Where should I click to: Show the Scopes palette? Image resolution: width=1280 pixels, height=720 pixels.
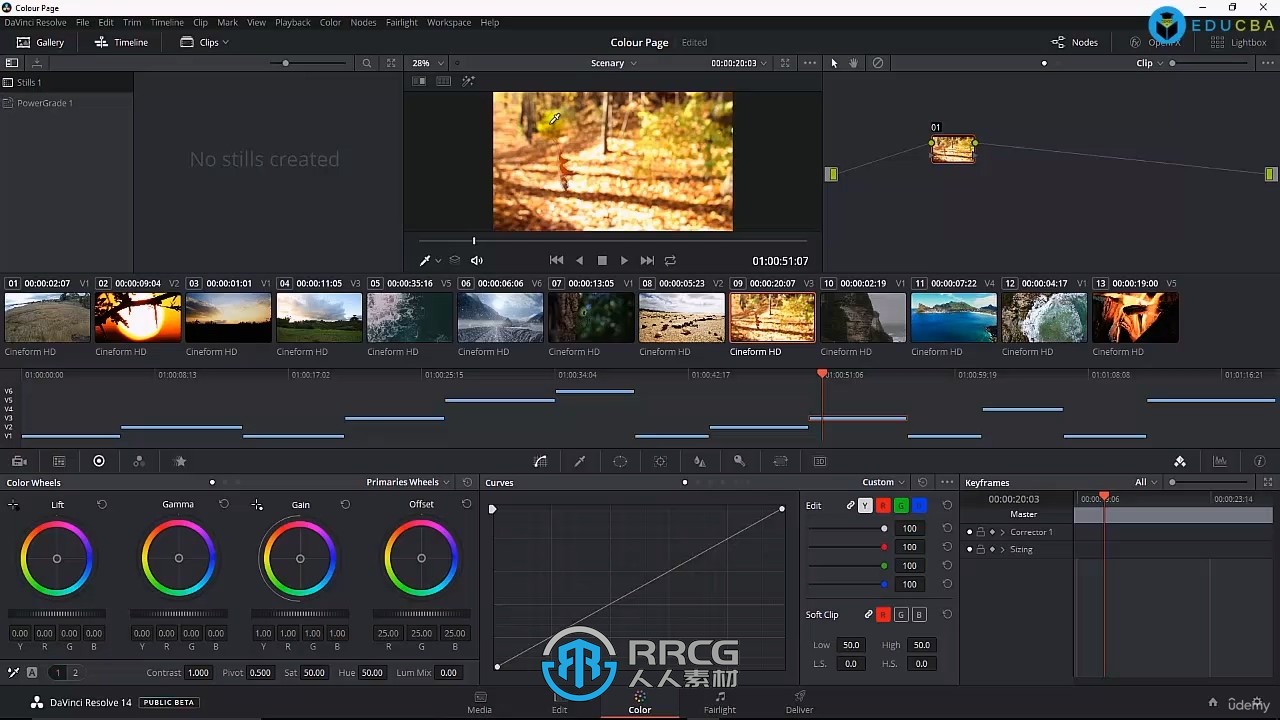click(1220, 461)
